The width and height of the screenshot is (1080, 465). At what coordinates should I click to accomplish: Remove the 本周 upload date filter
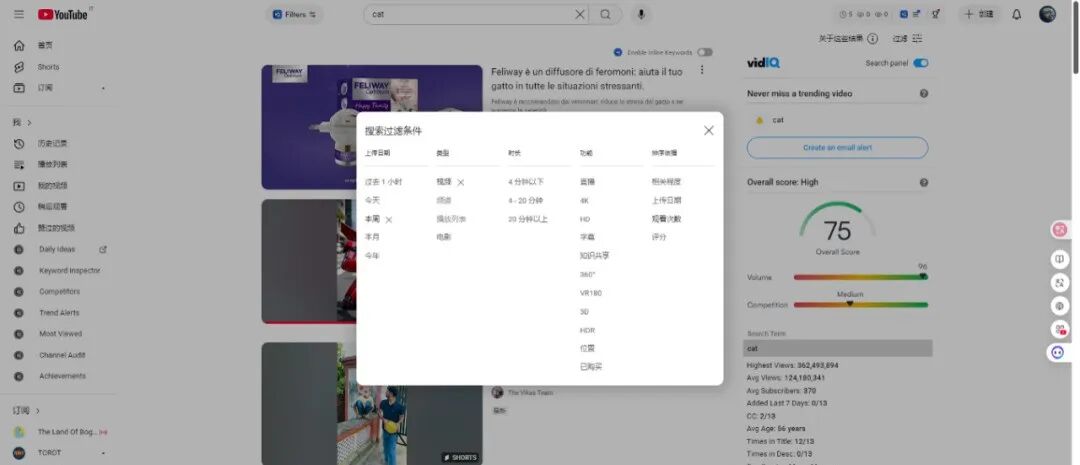pyautogui.click(x=389, y=219)
